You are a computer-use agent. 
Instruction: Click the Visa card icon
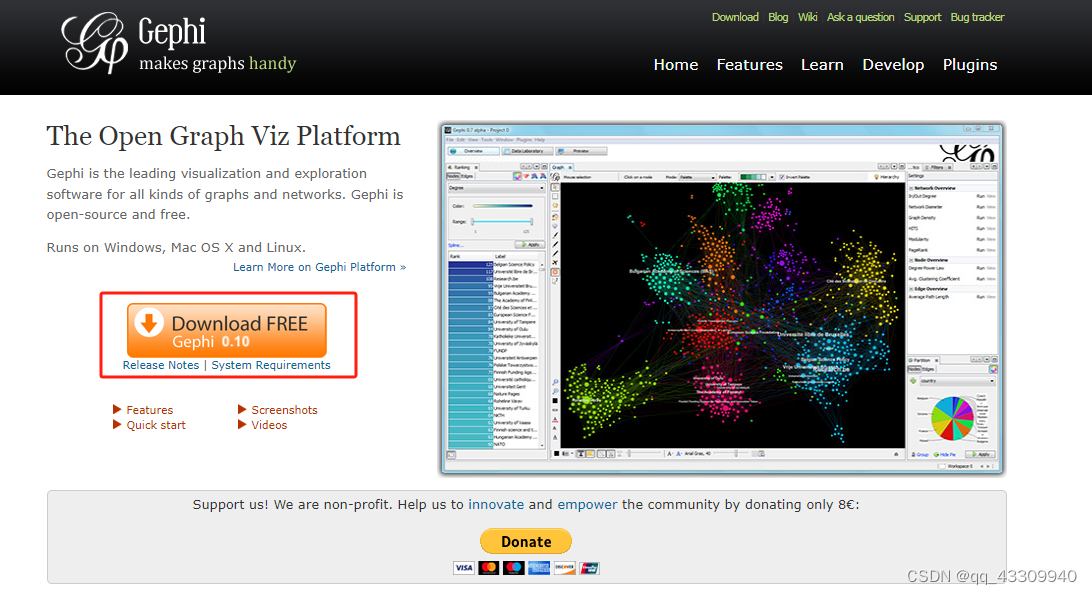coord(464,568)
